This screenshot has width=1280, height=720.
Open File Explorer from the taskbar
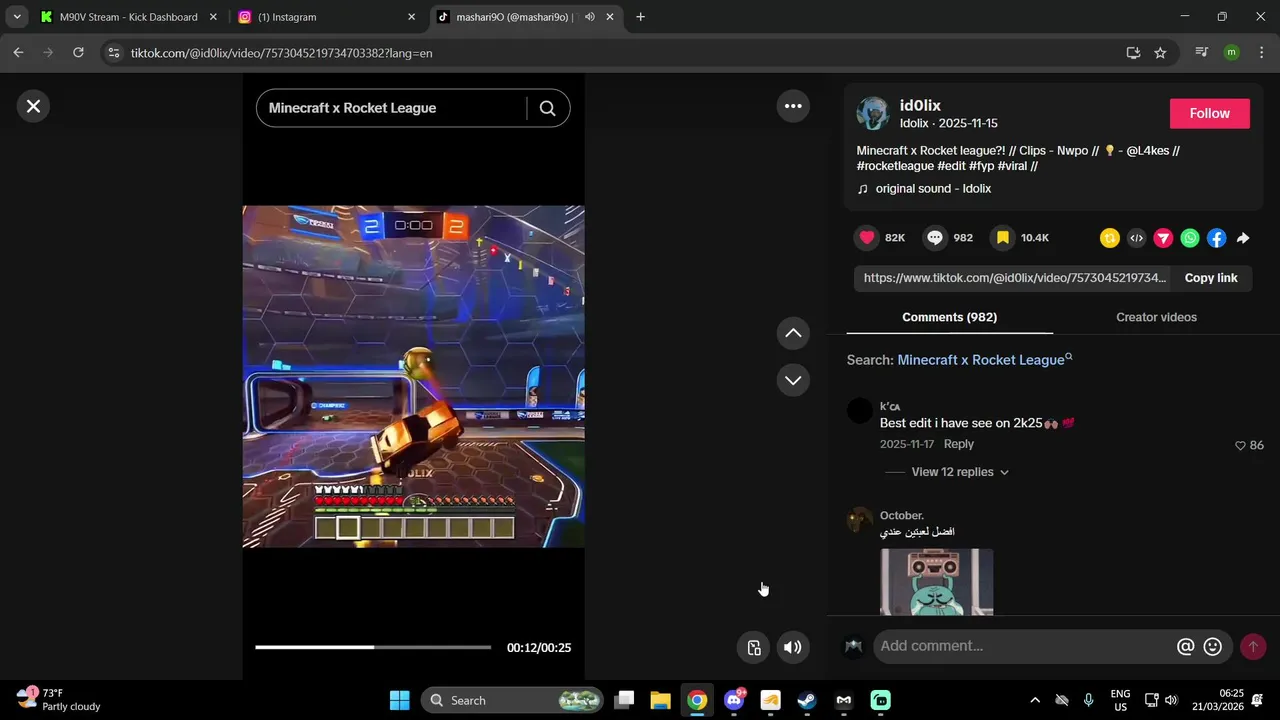click(x=660, y=700)
